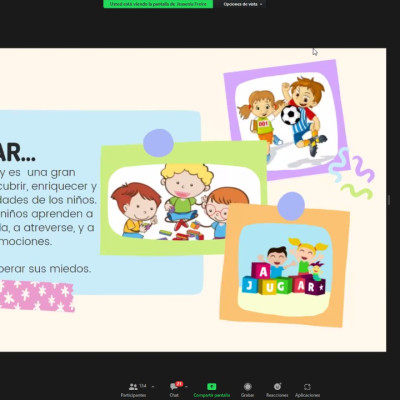Click the purple pin on the orange frame

tap(291, 206)
